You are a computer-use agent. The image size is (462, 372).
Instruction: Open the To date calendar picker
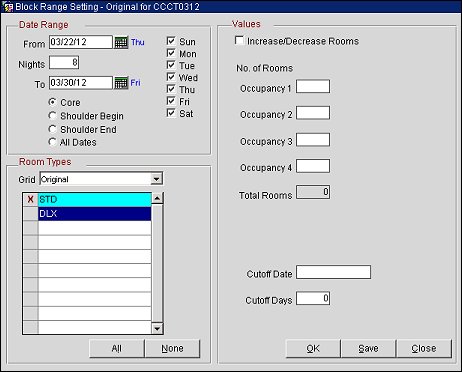click(121, 83)
